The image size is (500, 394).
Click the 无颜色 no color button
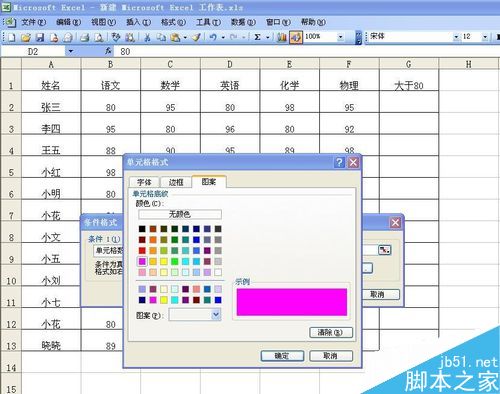pos(180,214)
